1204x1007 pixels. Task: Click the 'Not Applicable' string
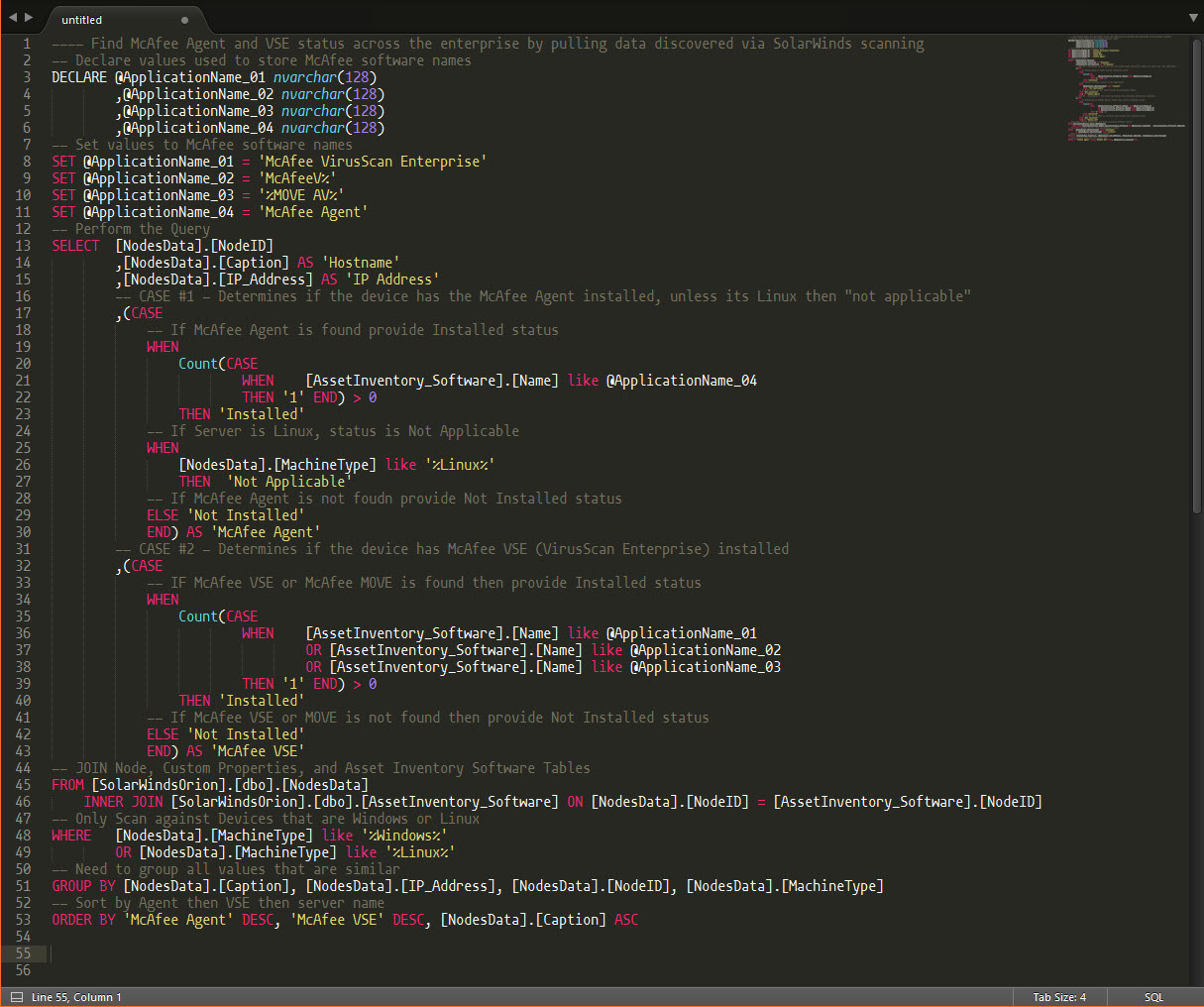[x=289, y=482]
